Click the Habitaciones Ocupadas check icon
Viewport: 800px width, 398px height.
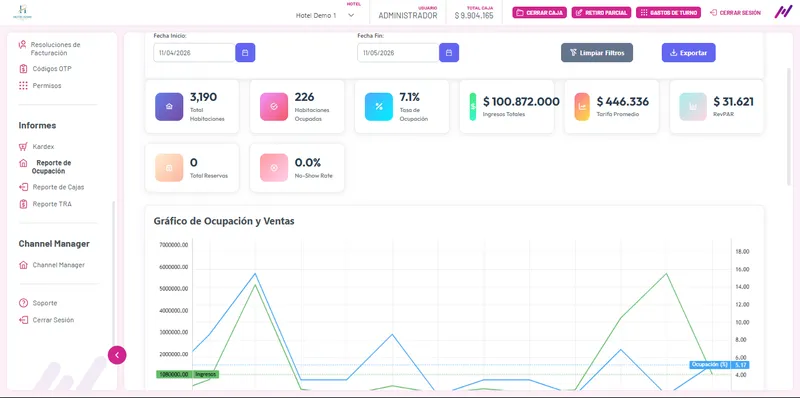274,107
